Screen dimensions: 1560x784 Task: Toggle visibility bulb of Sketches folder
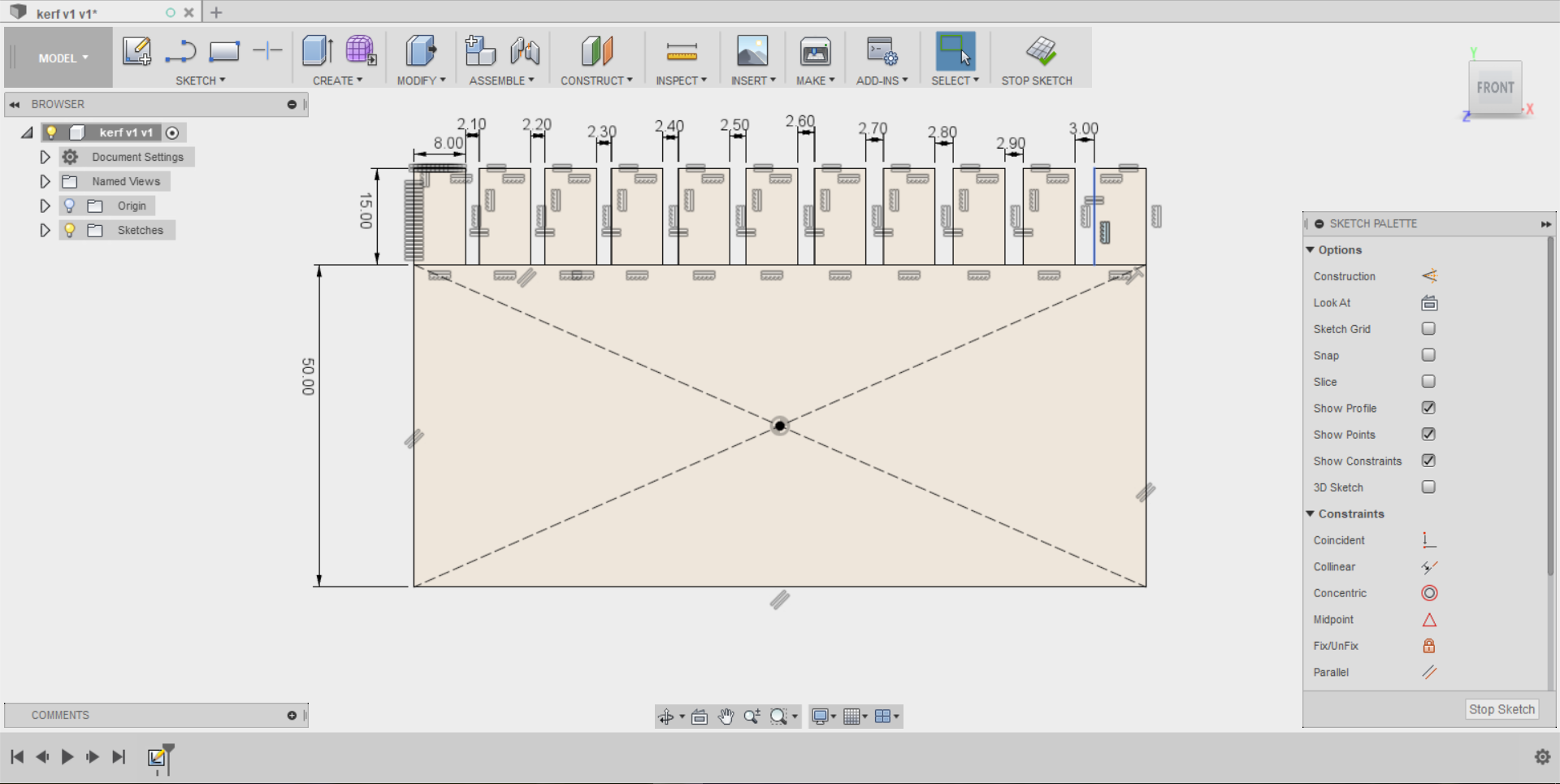pyautogui.click(x=70, y=230)
